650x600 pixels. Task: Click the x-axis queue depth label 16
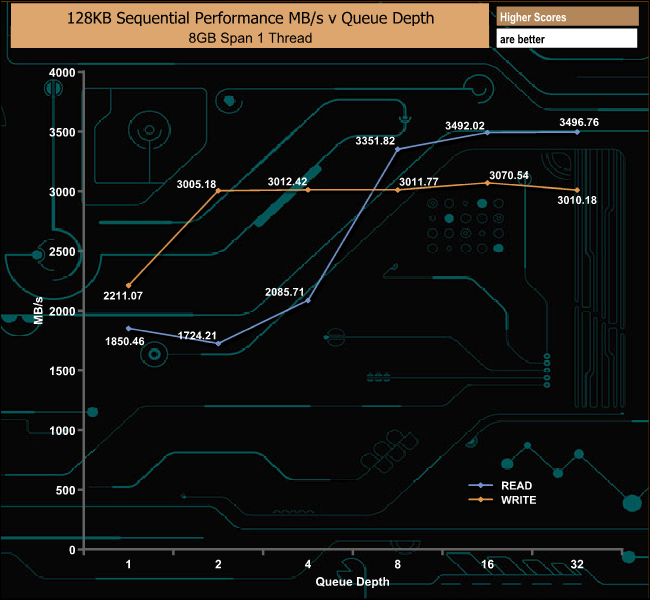[488, 564]
